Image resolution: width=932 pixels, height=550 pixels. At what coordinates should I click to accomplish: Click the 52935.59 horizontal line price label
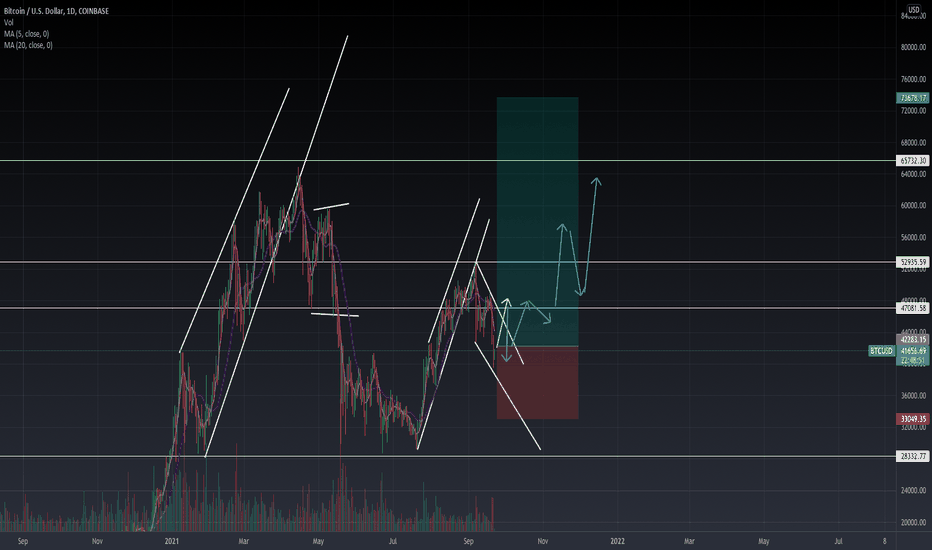tap(912, 262)
